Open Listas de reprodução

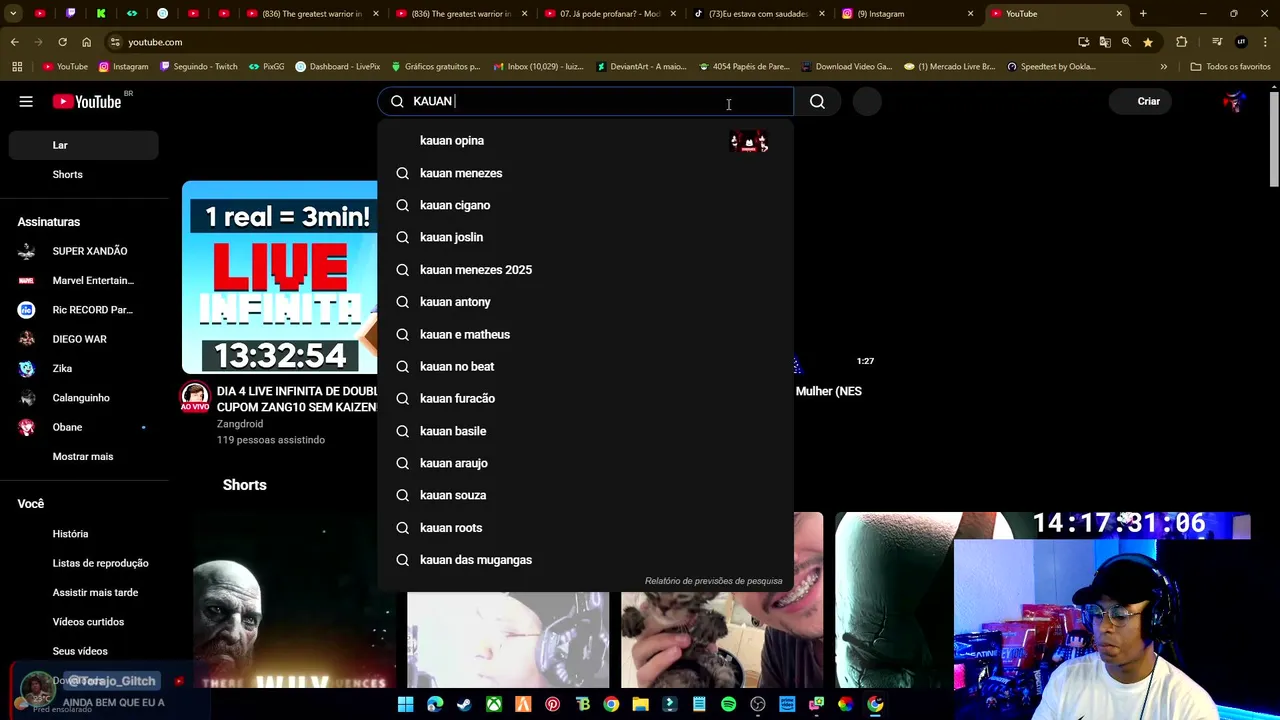tap(83, 563)
